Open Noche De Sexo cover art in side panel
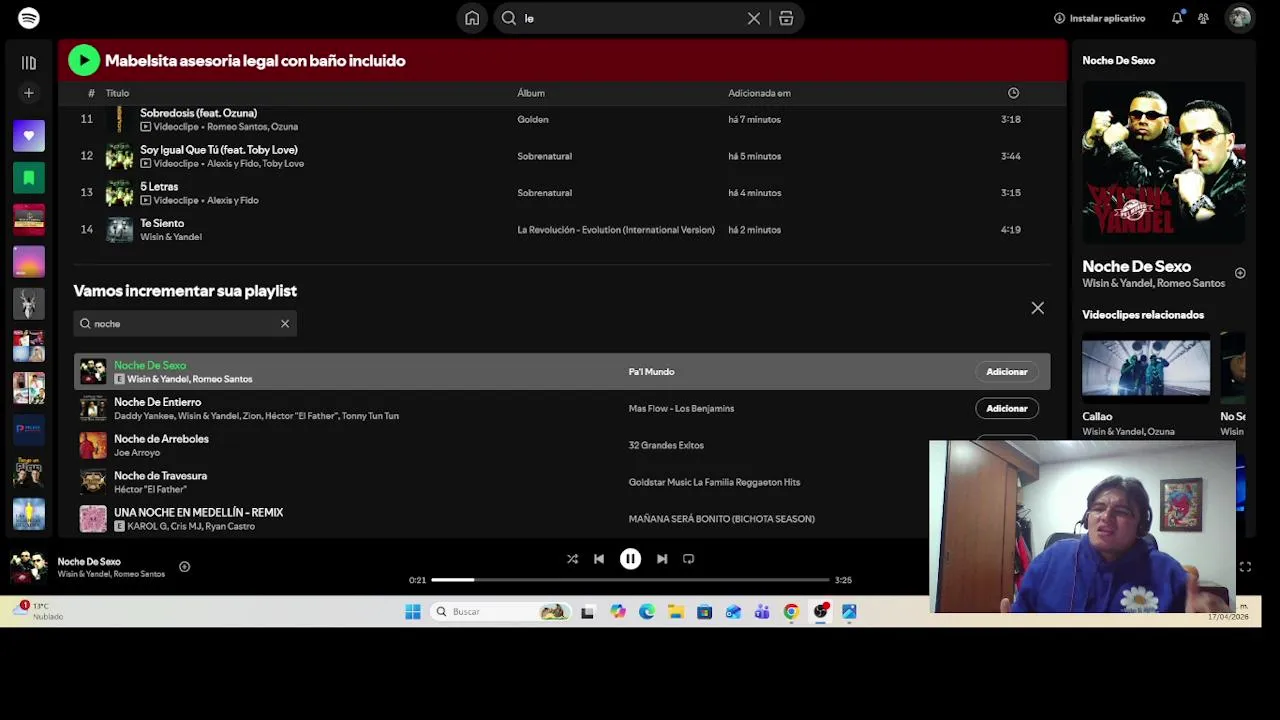 (1164, 162)
